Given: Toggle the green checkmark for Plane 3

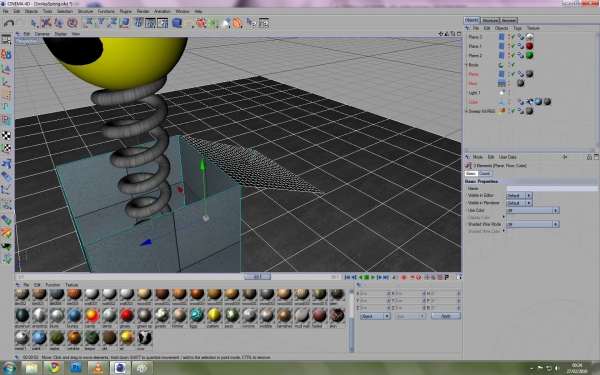Looking at the screenshot, I should point(513,37).
